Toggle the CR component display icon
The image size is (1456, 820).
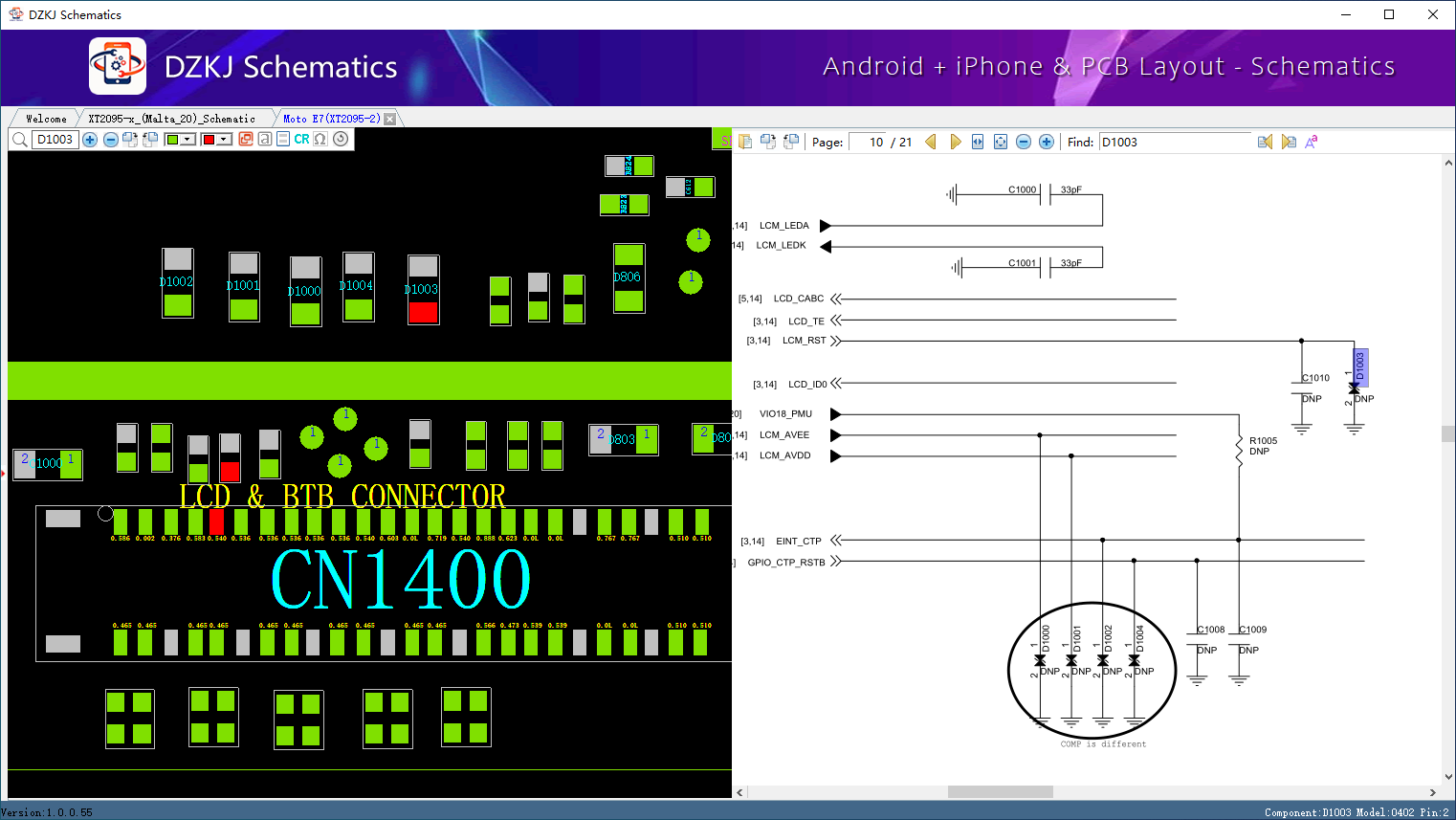click(302, 140)
